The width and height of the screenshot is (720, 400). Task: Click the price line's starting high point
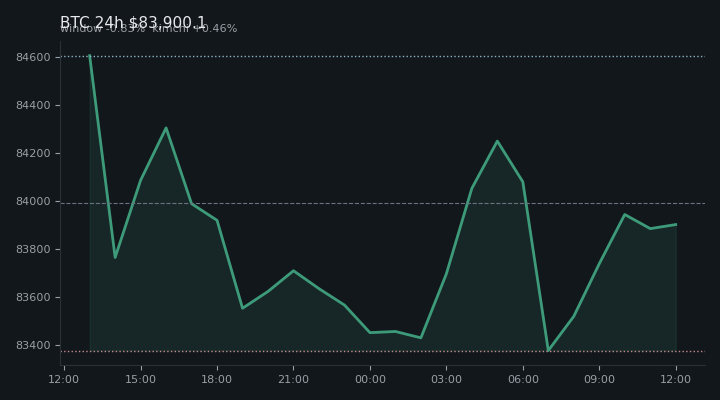(x=90, y=56)
